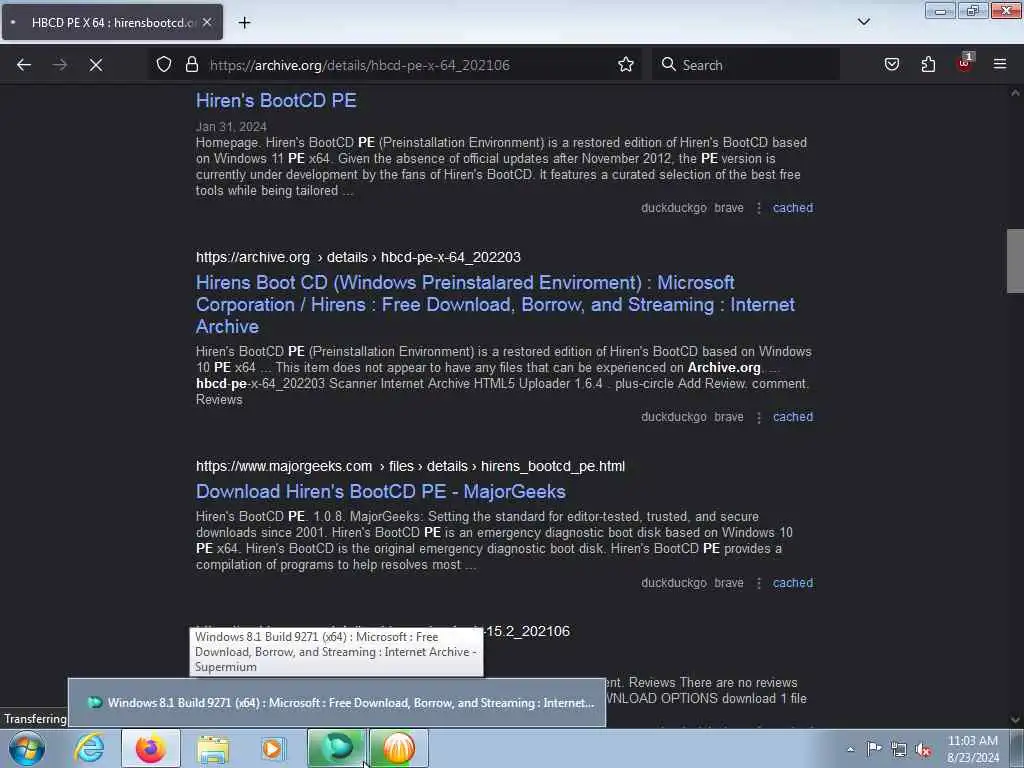The height and width of the screenshot is (768, 1024).
Task: Open the Firefox application menu
Action: click(x=1000, y=65)
